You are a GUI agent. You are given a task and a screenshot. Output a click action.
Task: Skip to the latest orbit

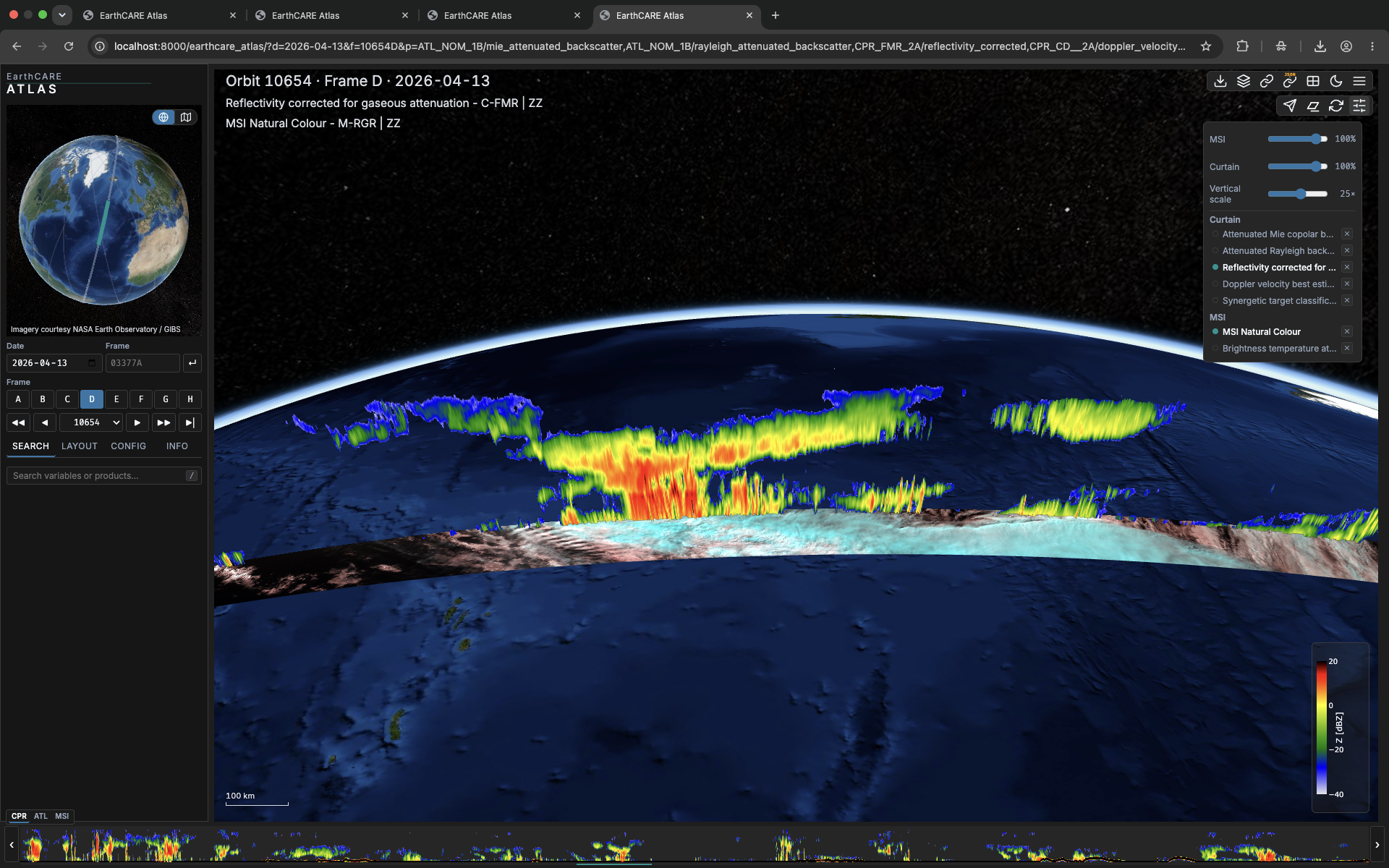[x=190, y=422]
